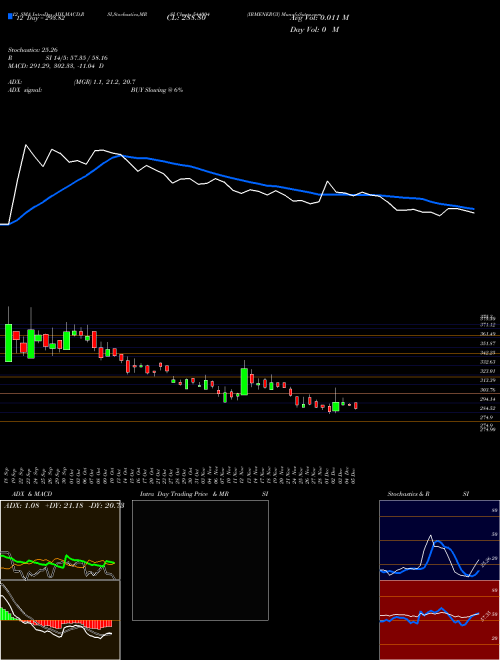The height and width of the screenshot is (660, 500).
Task: Open the empty intraday trading price box
Action: tap(200, 560)
